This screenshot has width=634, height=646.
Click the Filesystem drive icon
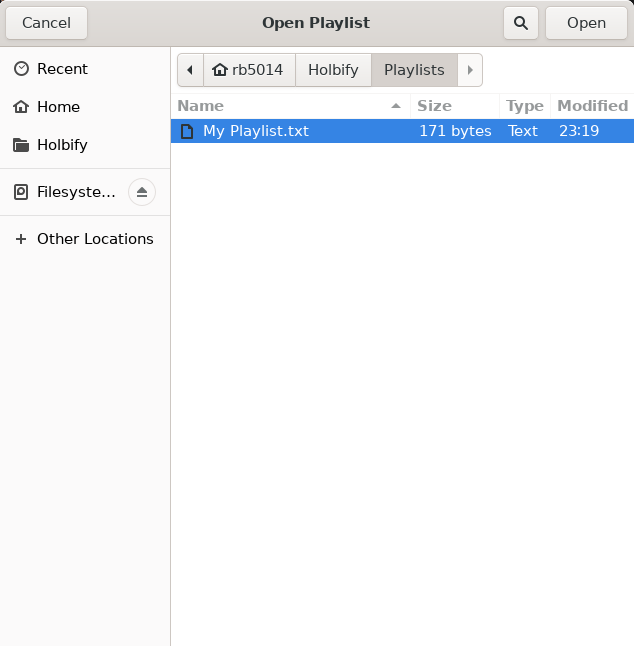click(x=21, y=192)
